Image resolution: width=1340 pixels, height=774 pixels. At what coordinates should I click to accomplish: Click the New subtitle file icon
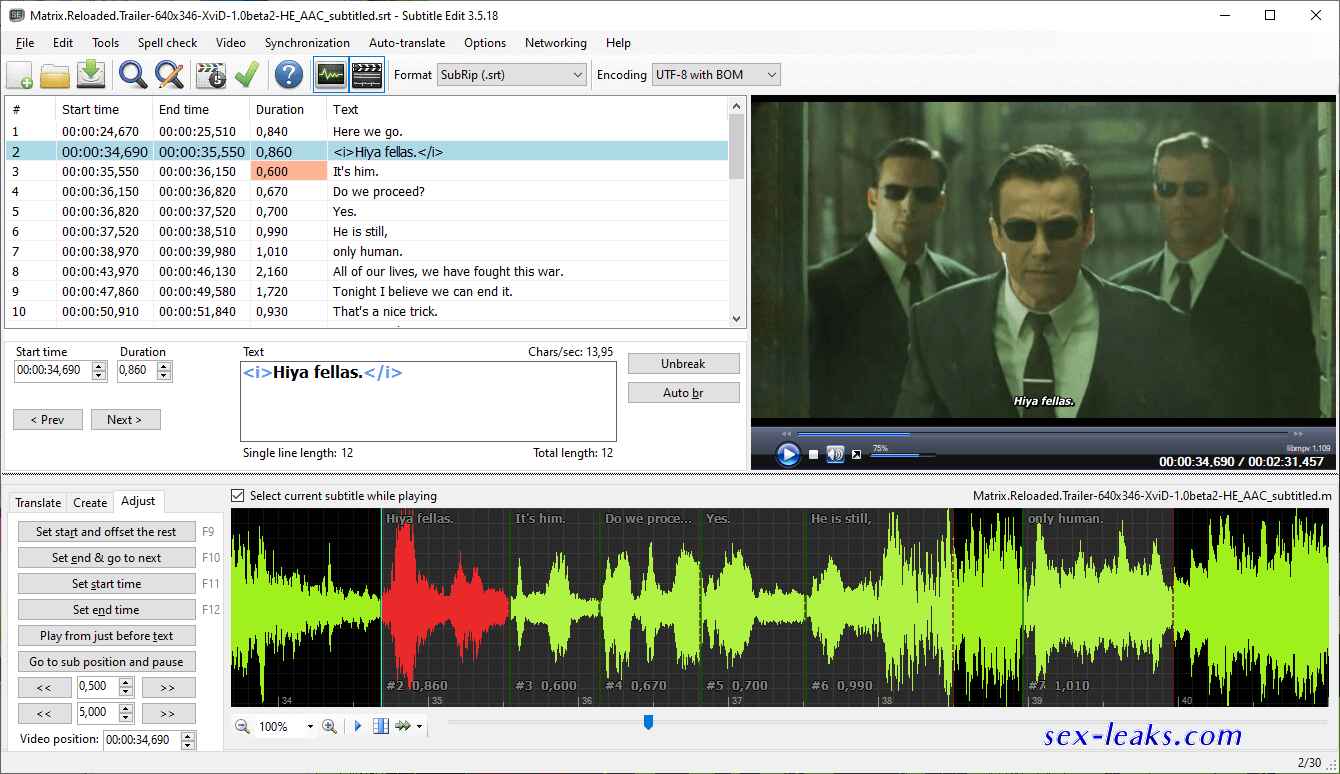pos(20,75)
